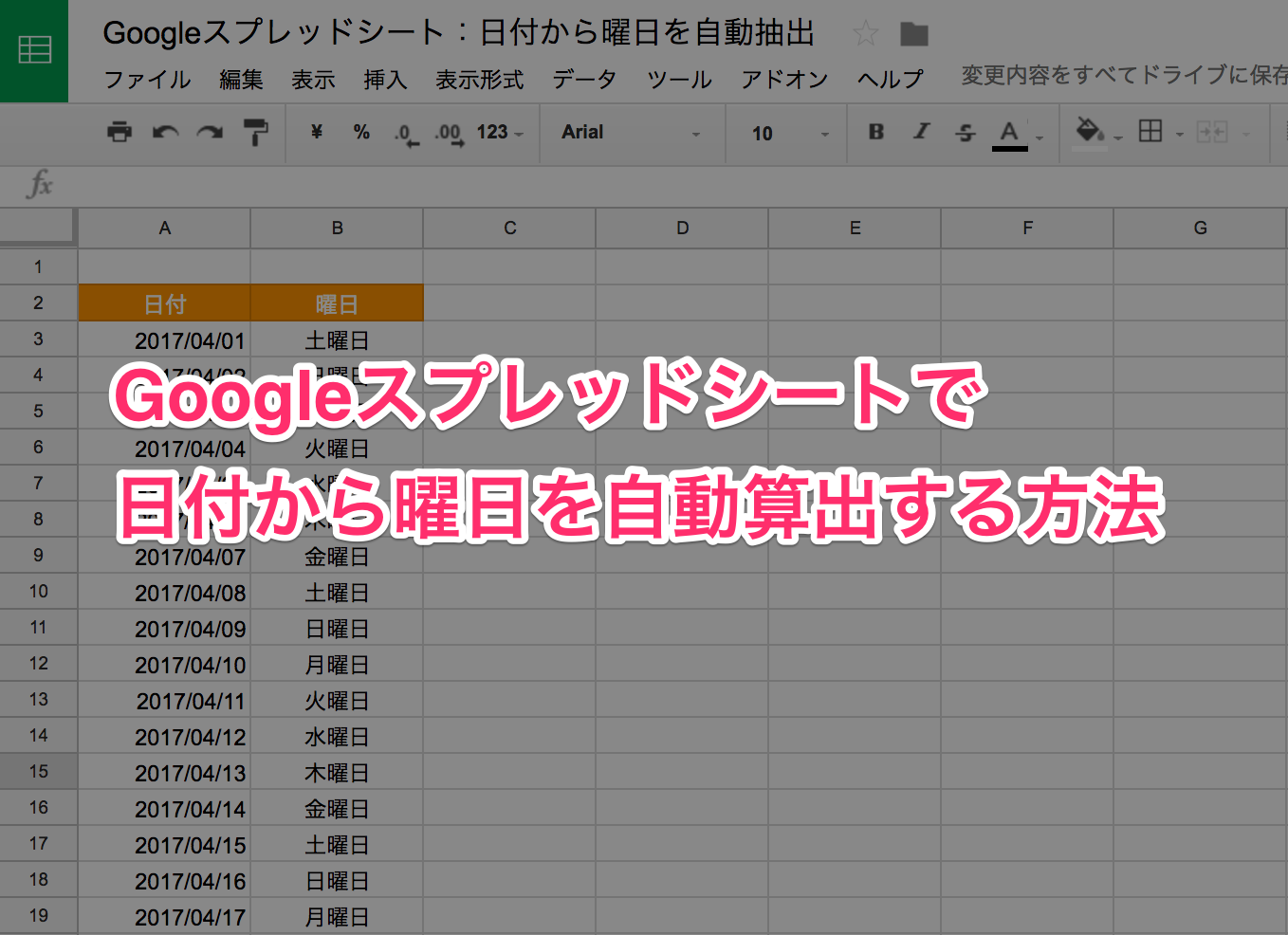Toggle italic formatting
The width and height of the screenshot is (1288, 935).
[x=921, y=132]
